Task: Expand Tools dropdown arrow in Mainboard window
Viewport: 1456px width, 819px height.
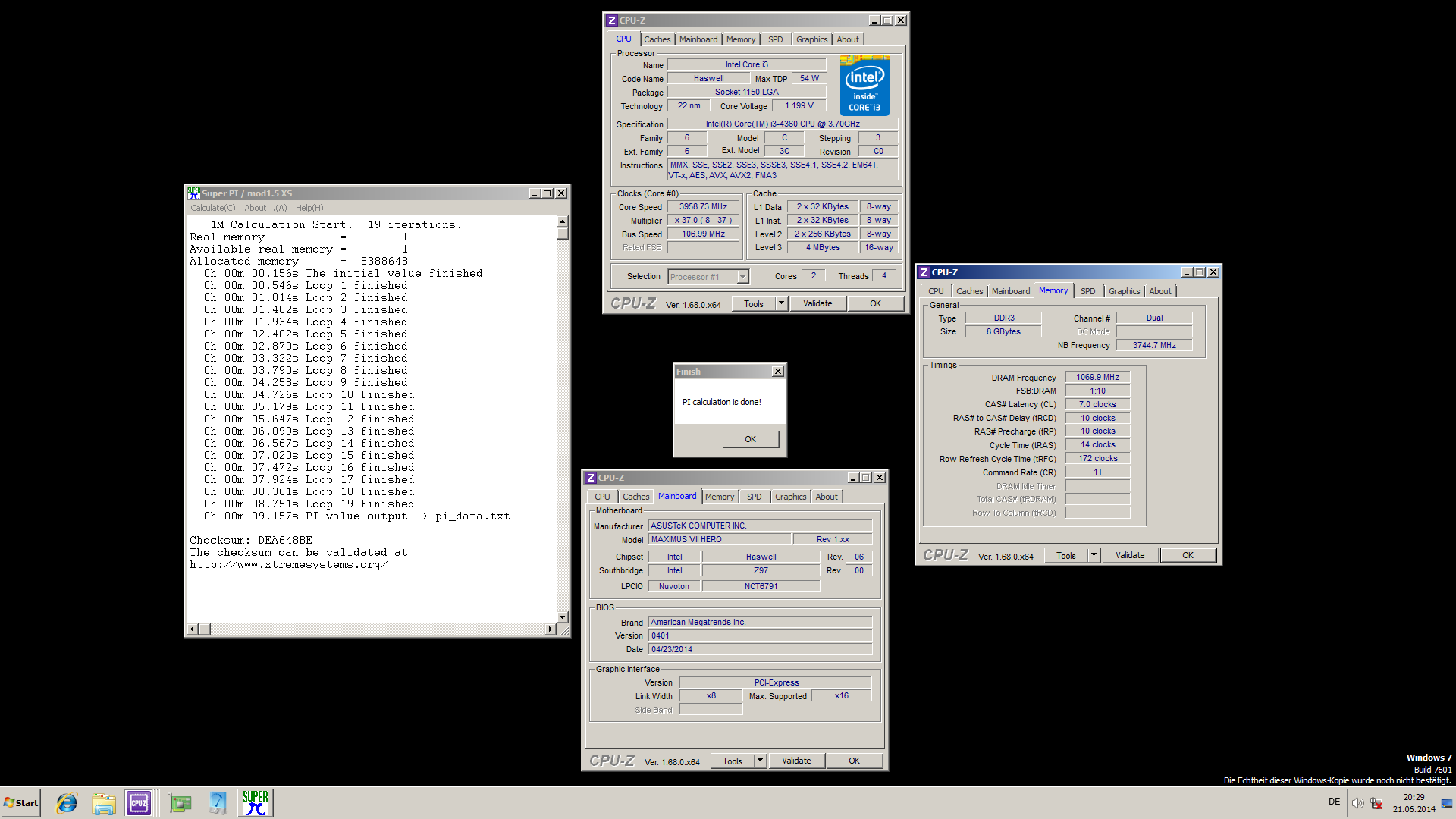Action: [x=760, y=761]
